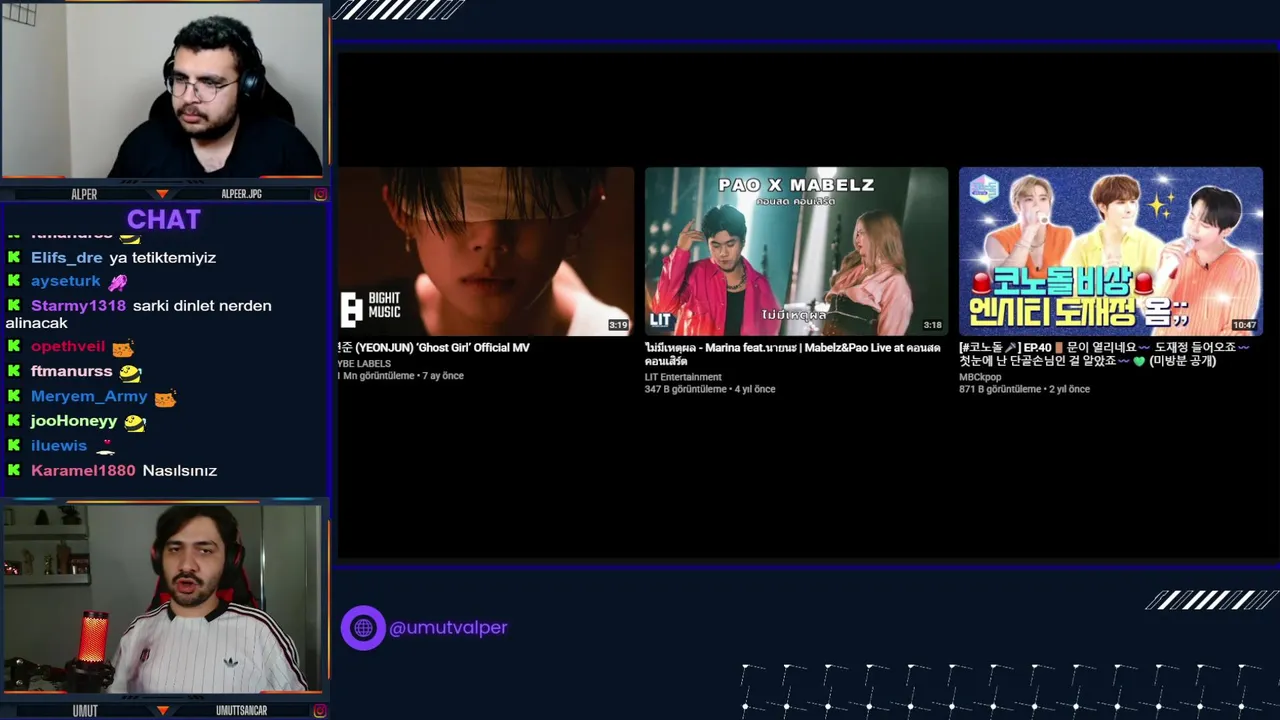The width and height of the screenshot is (1280, 720).
Task: Click the Kick badge beside Elifs_dre
Action: point(14,257)
